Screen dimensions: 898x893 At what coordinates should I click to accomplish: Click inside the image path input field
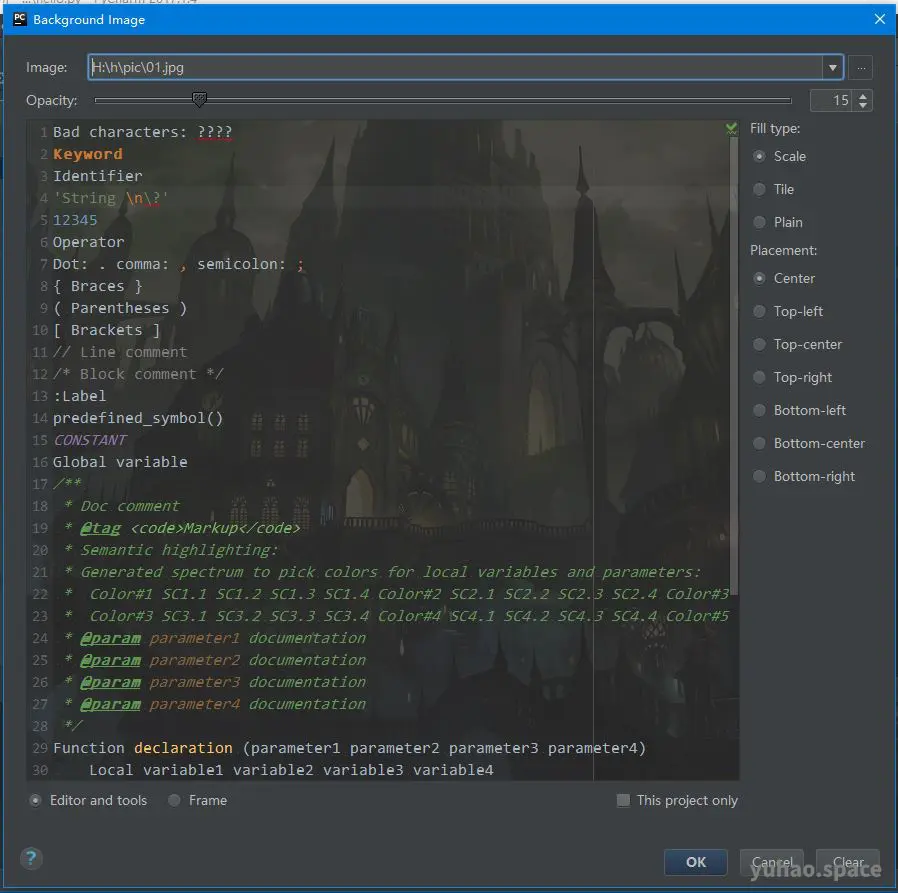pyautogui.click(x=400, y=67)
